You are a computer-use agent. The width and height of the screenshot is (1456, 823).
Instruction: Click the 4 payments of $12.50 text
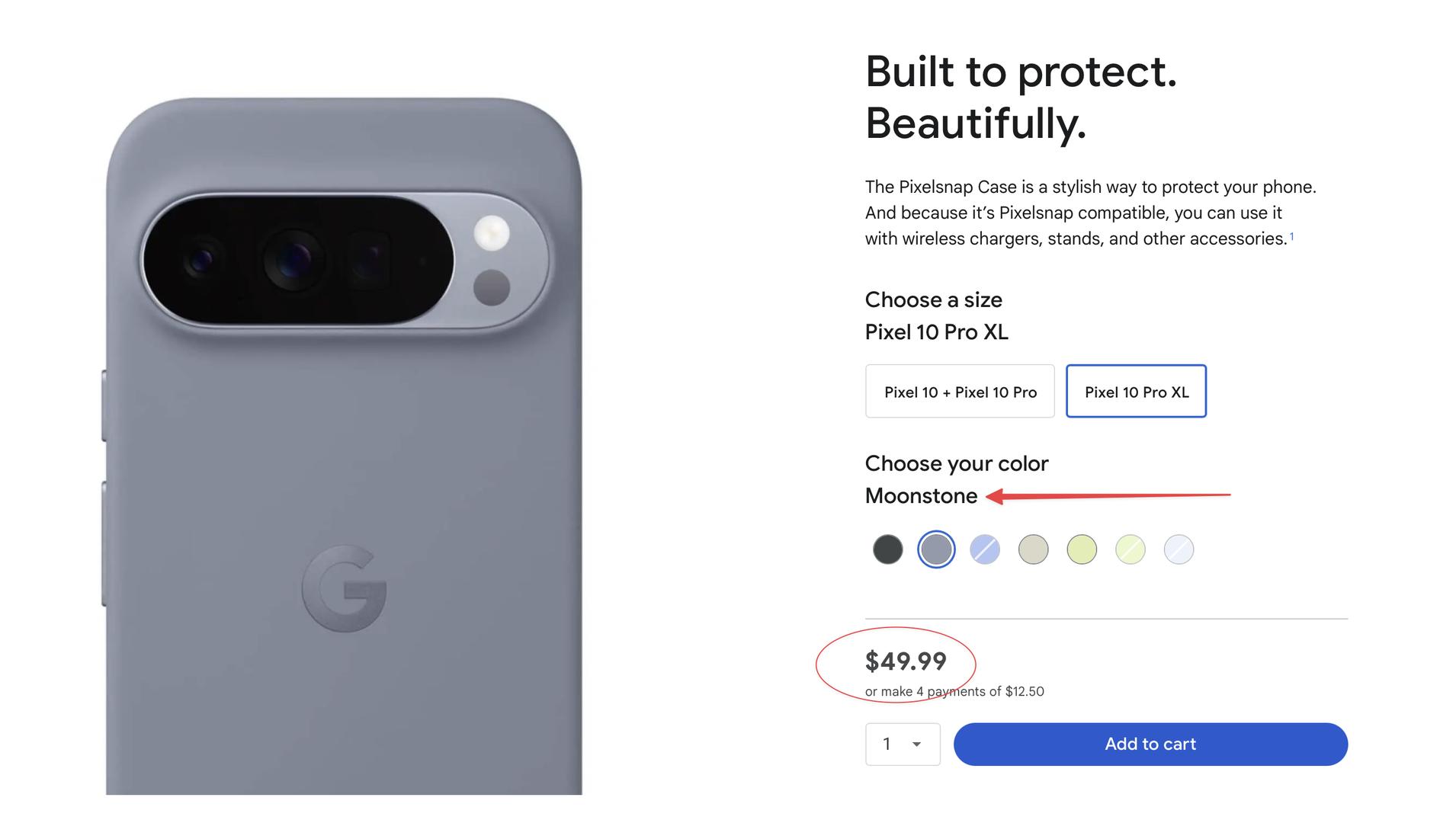pos(954,691)
